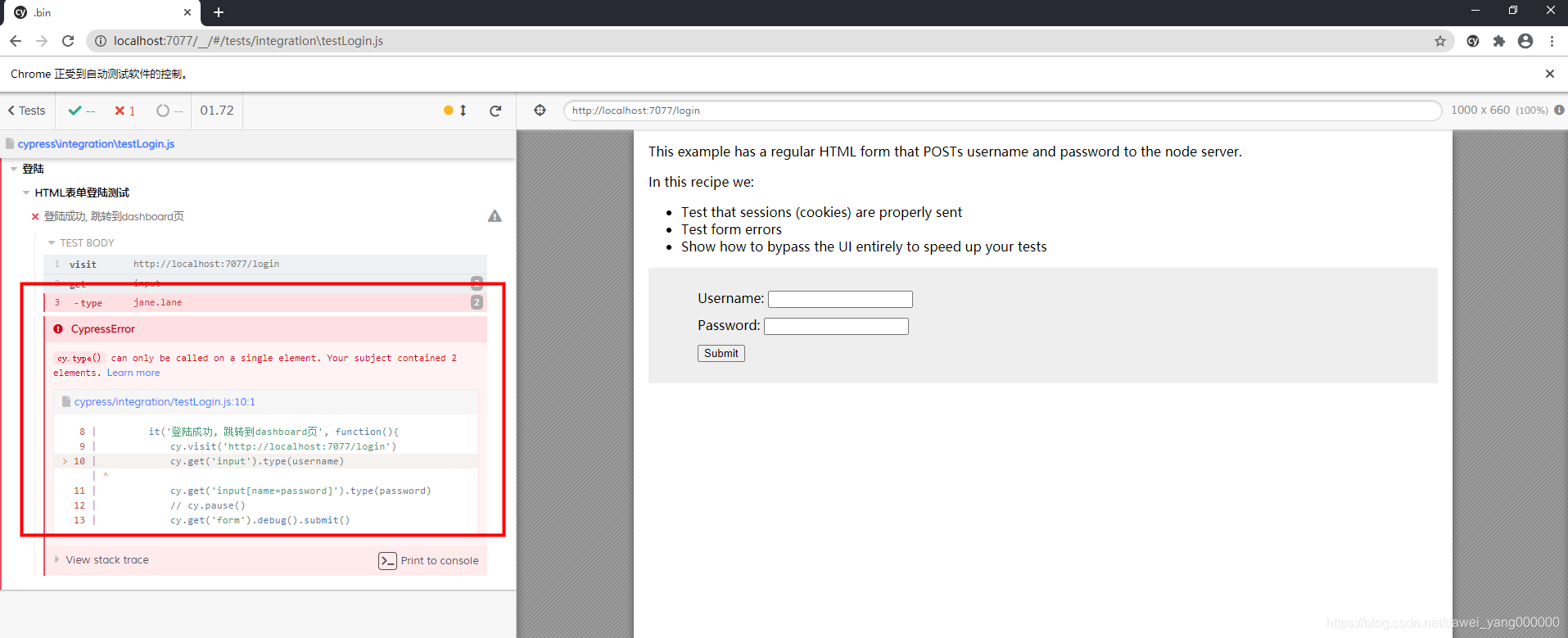Click the test duration 01.72
1568x638 pixels.
(217, 111)
